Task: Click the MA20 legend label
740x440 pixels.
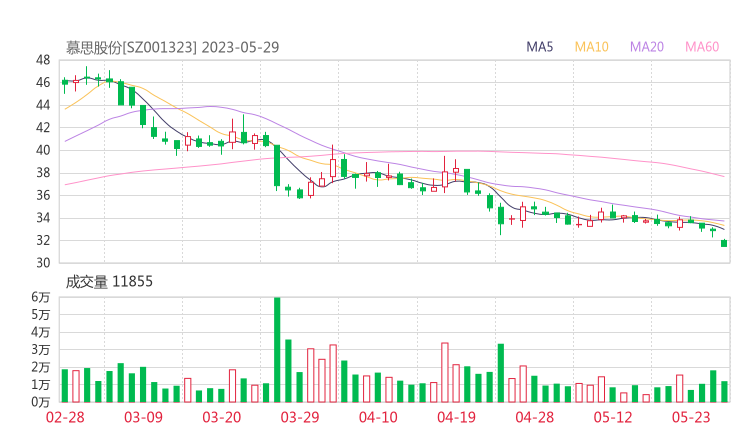Action: (x=647, y=47)
